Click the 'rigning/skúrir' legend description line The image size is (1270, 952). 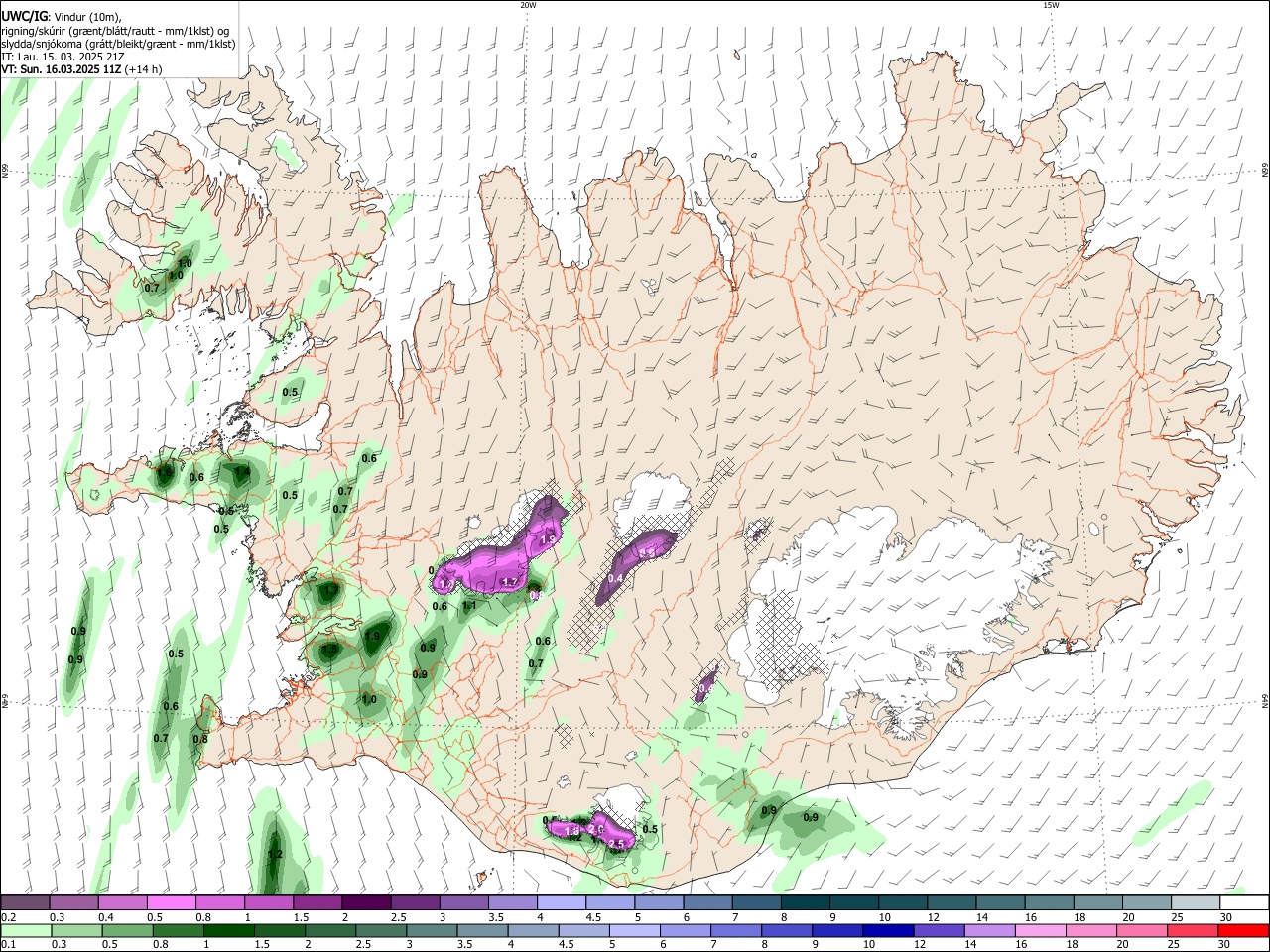tap(115, 31)
